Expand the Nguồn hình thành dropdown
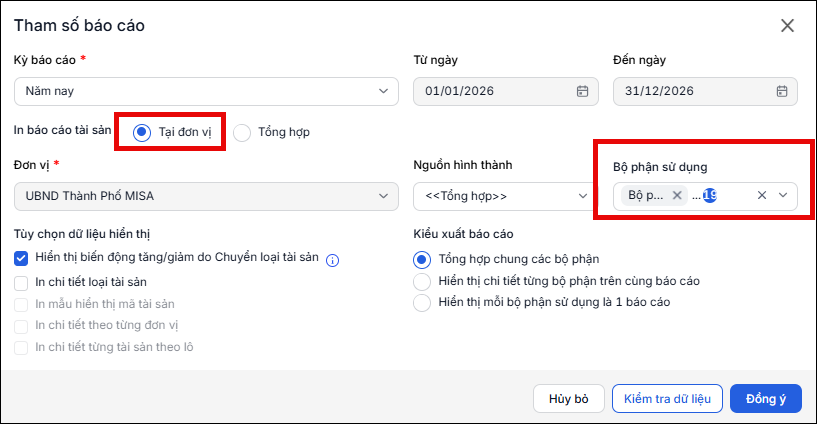This screenshot has width=817, height=424. click(x=503, y=196)
